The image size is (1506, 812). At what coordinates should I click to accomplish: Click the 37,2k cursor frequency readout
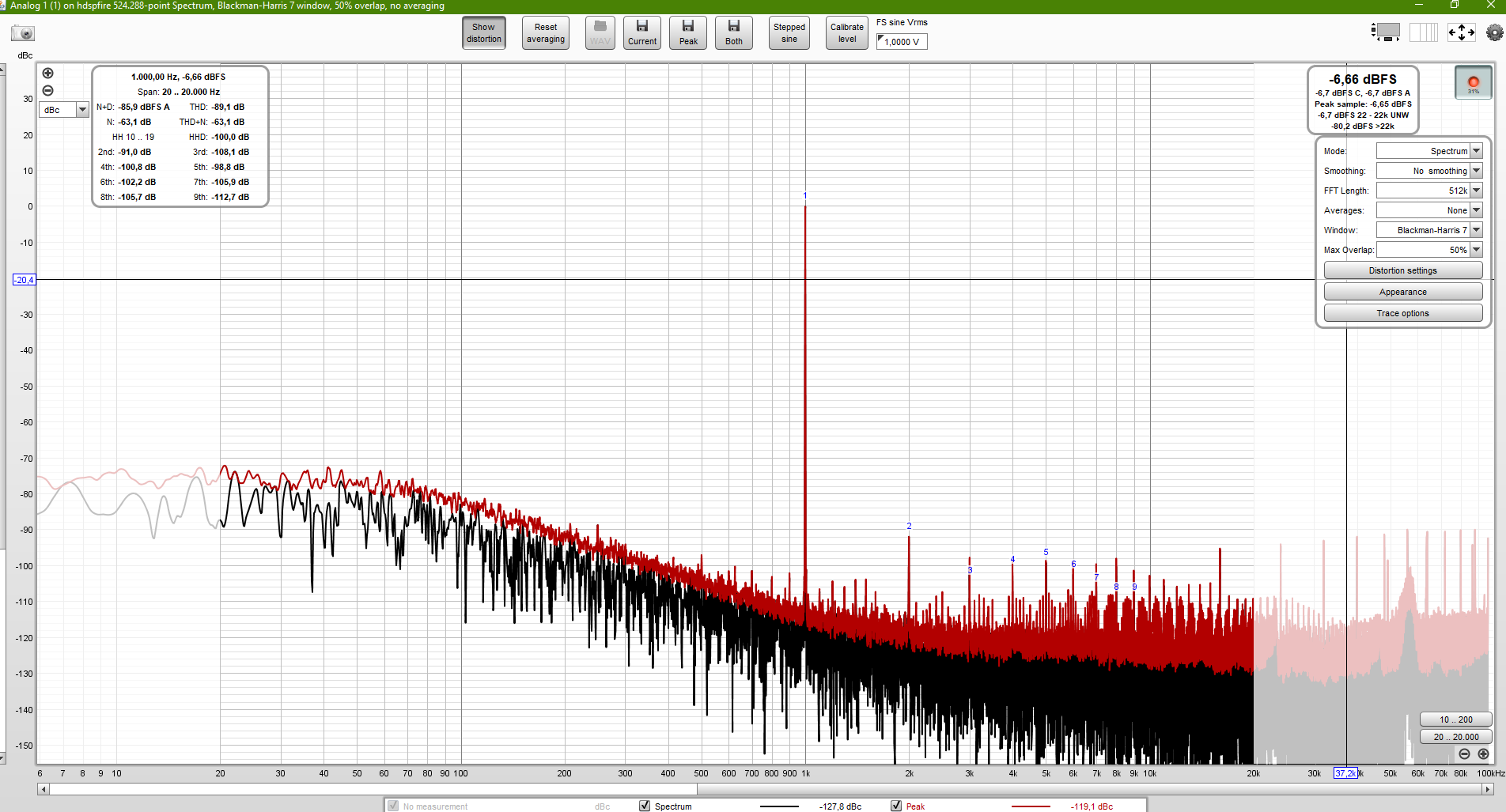(x=1345, y=773)
